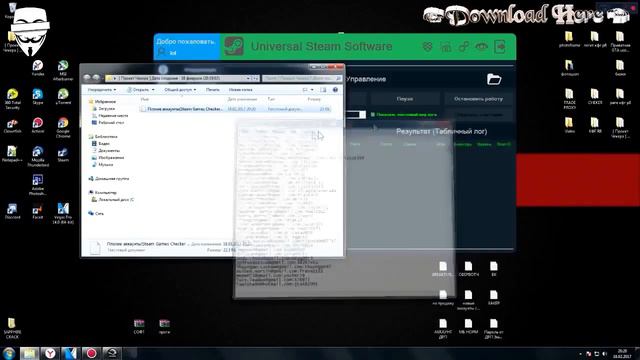Click the Пауза button in Universal Steam Software
Viewport: 640px width, 360px height.
click(405, 99)
